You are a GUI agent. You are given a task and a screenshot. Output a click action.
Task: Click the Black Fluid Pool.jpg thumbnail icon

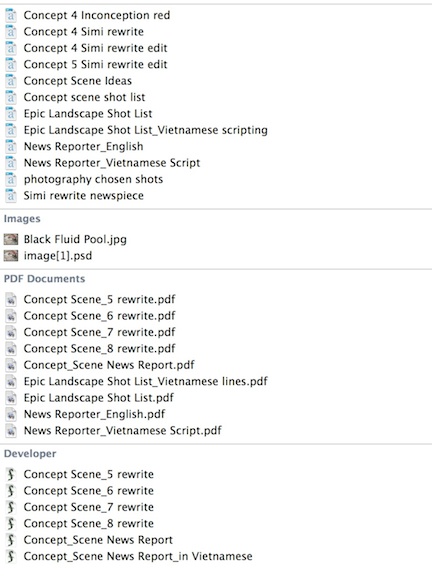point(11,239)
